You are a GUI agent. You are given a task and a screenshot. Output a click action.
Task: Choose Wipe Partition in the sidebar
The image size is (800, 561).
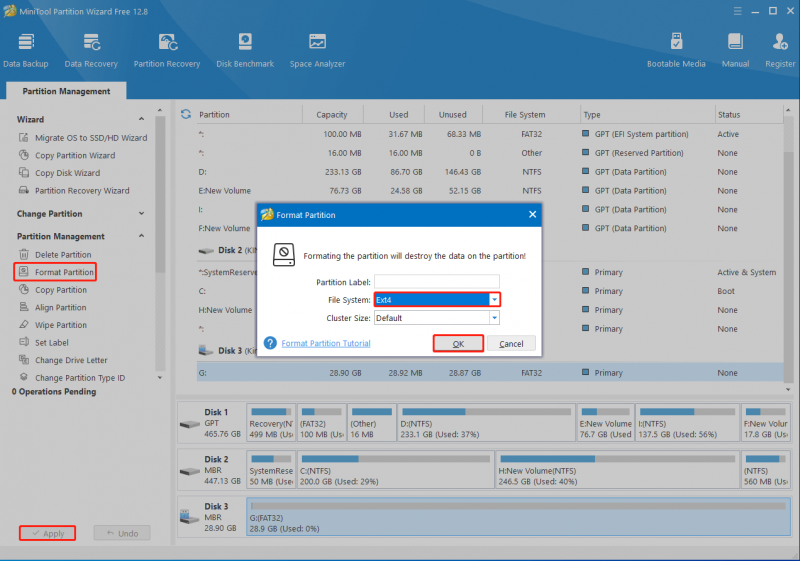tap(61, 325)
